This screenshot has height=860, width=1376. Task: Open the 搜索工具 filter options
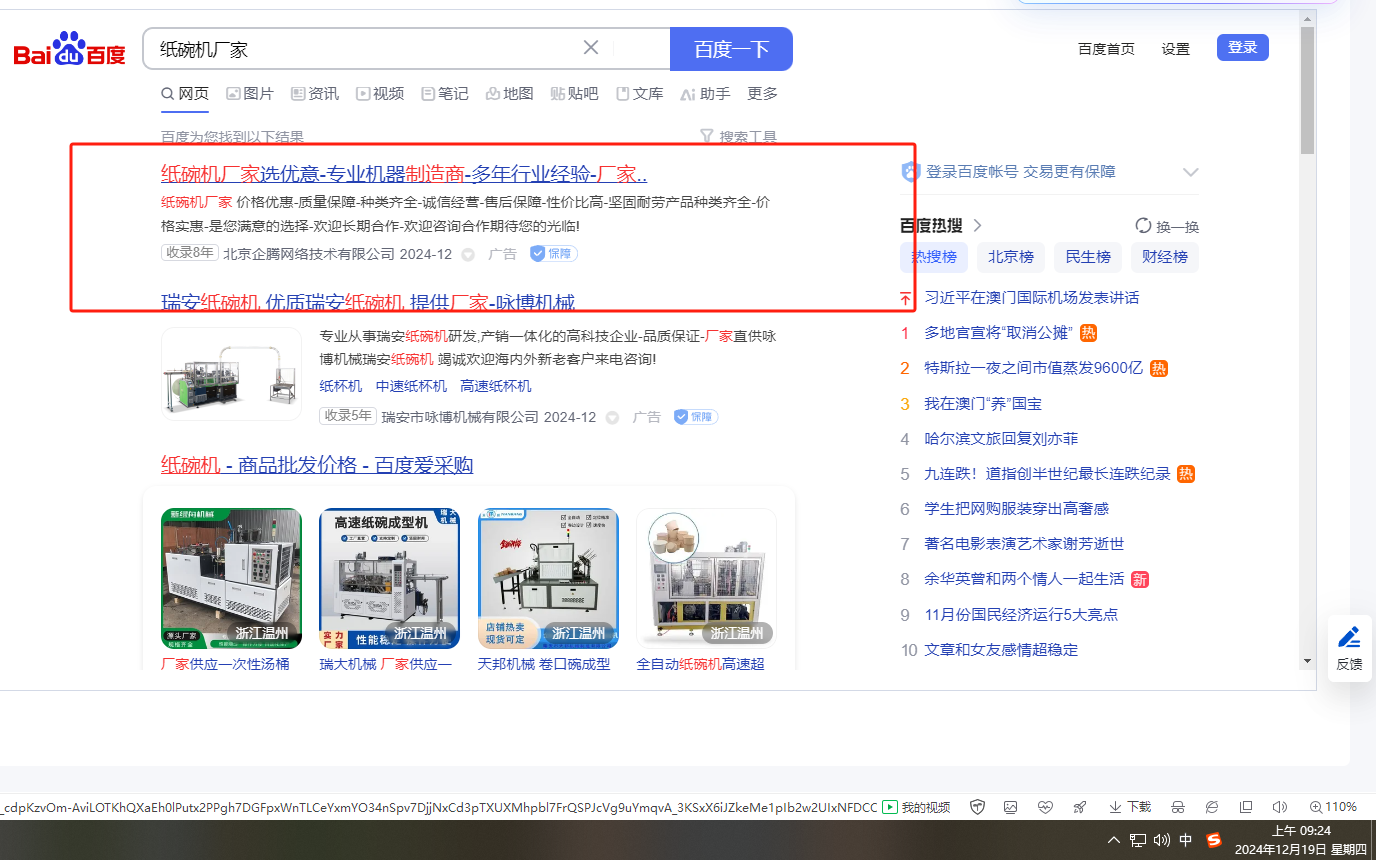pos(738,137)
